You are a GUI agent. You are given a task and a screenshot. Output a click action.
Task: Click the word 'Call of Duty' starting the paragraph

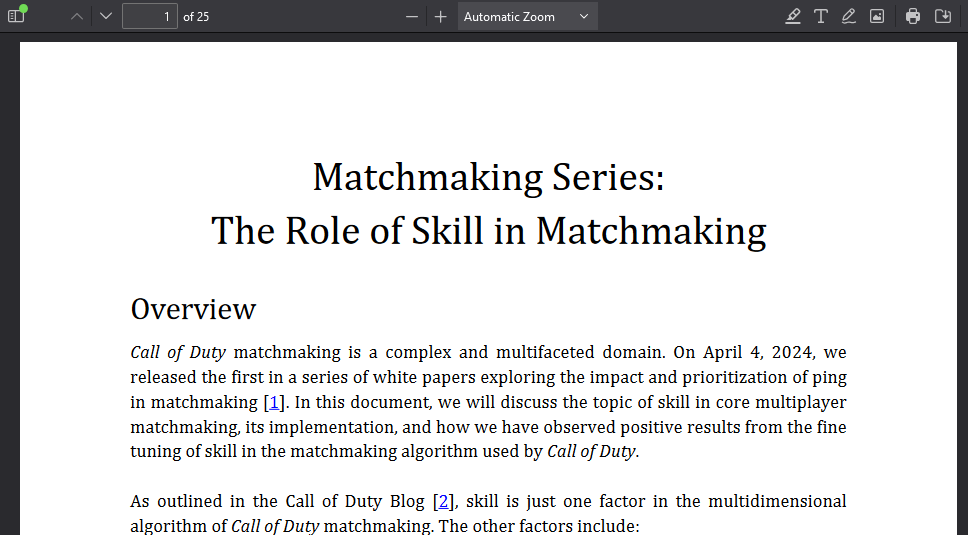[x=178, y=353]
